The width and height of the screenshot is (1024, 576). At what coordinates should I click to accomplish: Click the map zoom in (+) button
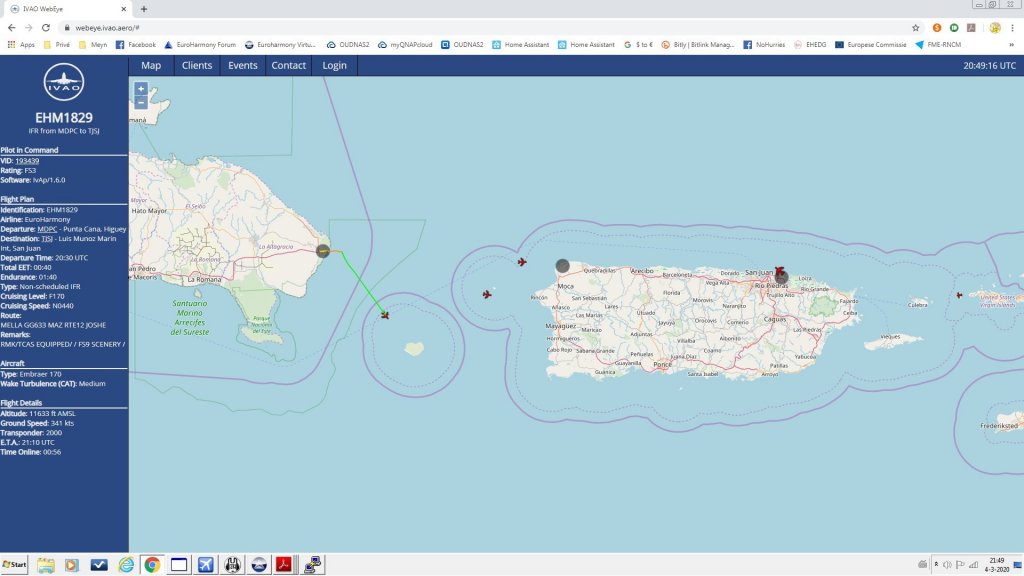click(x=140, y=89)
